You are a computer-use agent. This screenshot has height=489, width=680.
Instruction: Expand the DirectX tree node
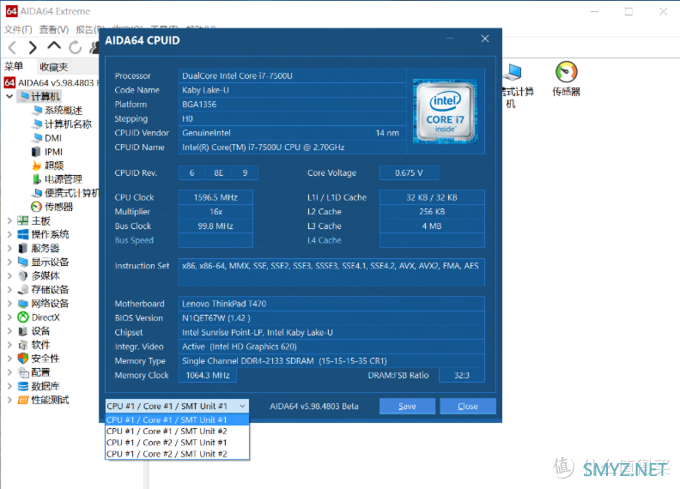(x=10, y=317)
